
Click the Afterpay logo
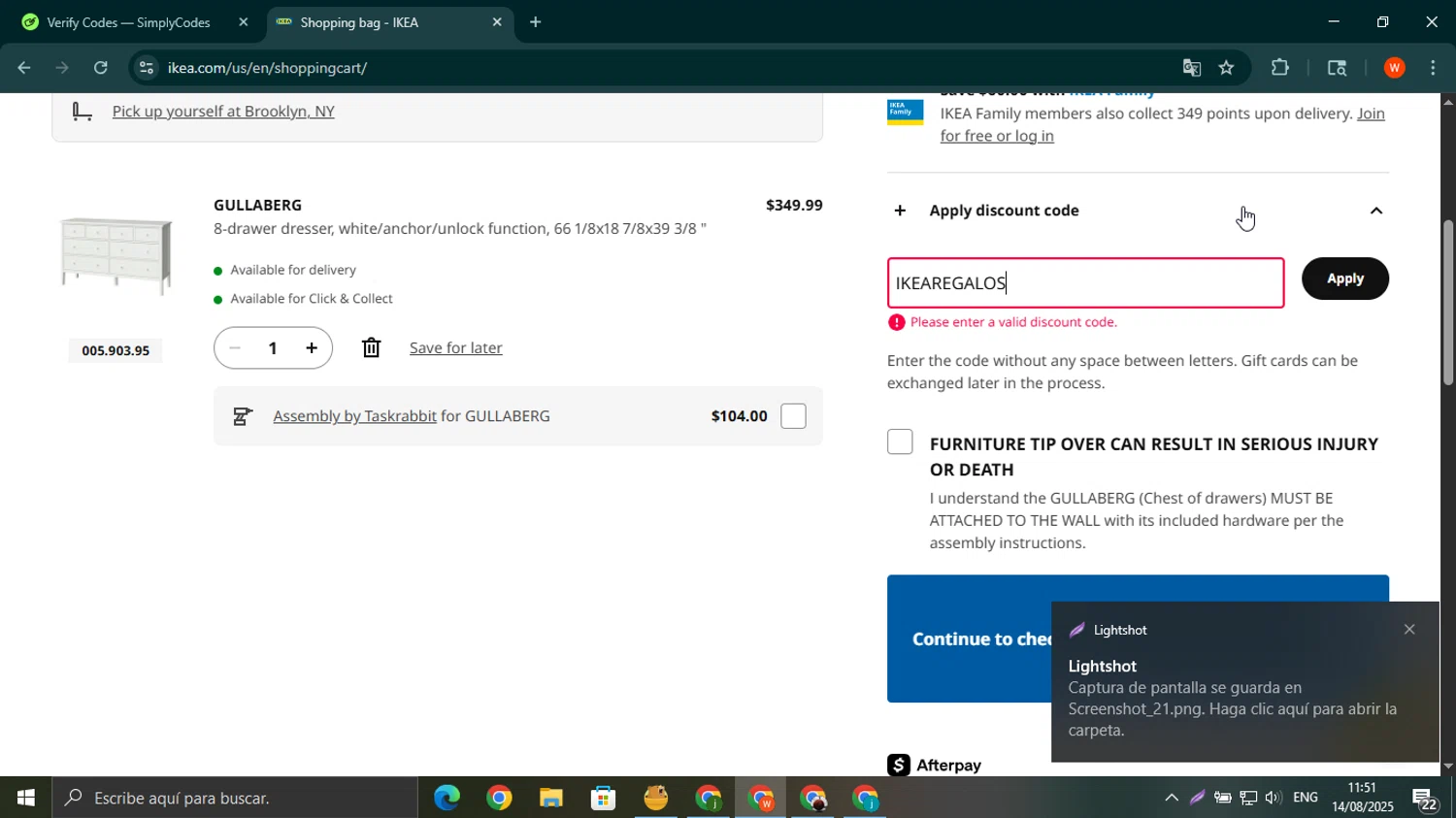click(x=934, y=765)
